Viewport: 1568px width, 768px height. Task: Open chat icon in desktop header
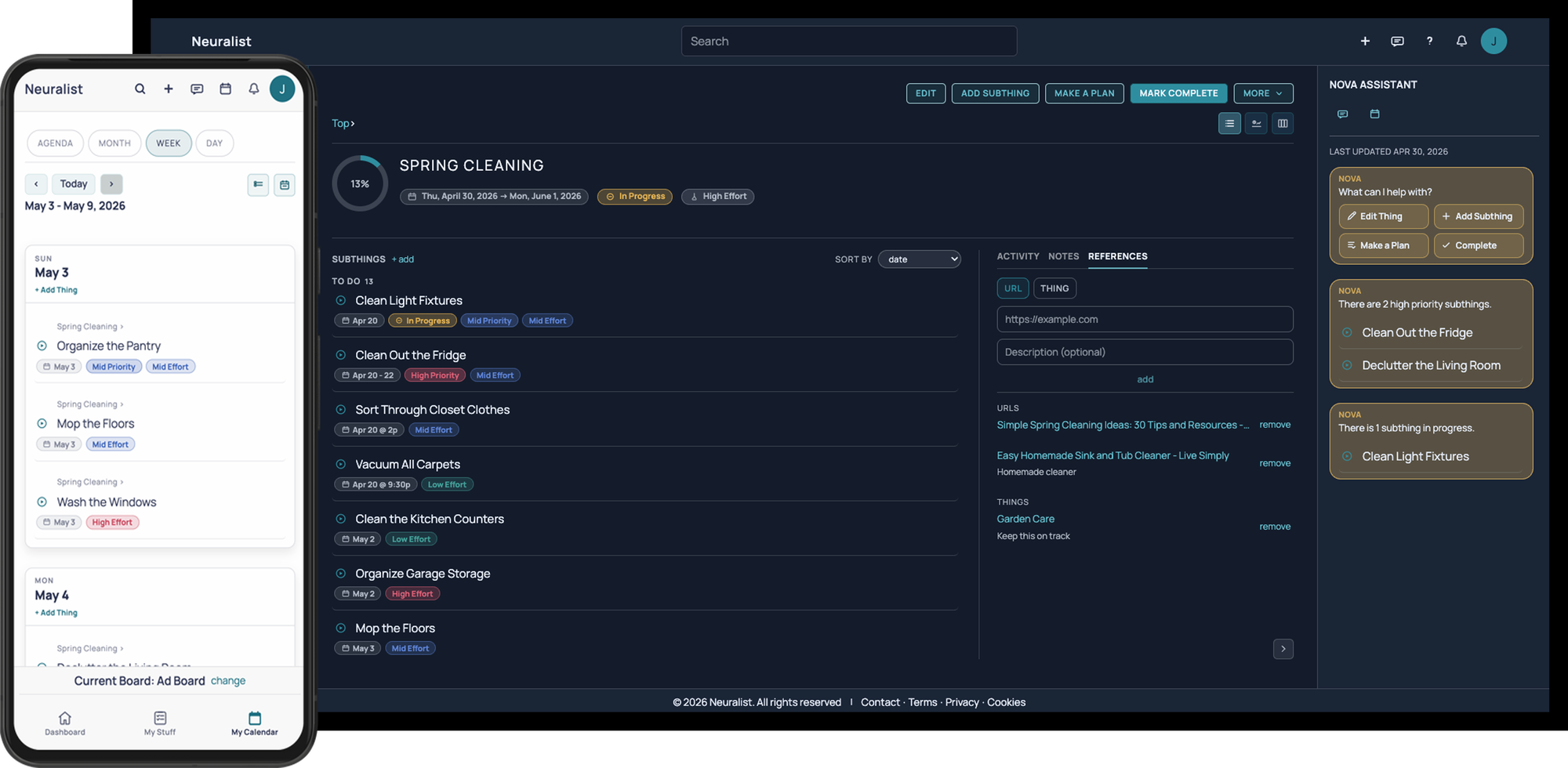1397,41
